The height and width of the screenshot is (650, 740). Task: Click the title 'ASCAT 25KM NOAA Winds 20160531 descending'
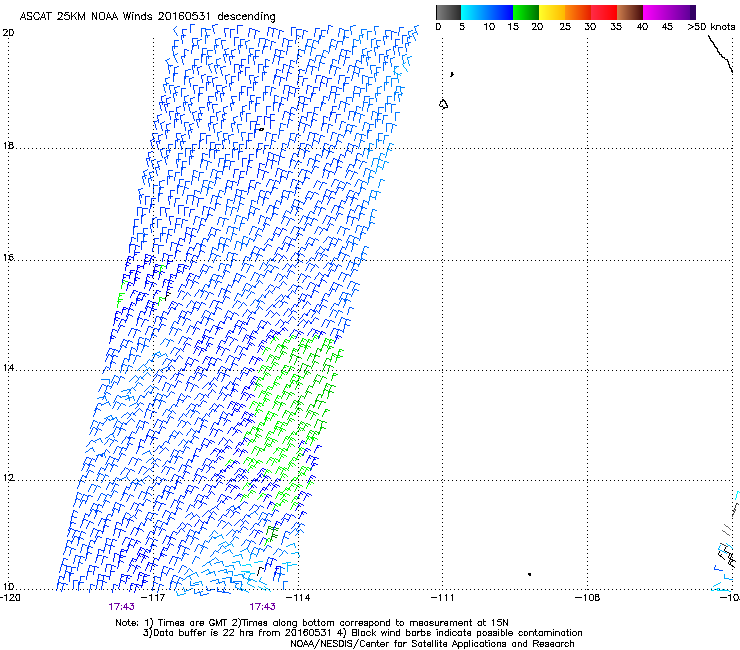[x=147, y=17]
